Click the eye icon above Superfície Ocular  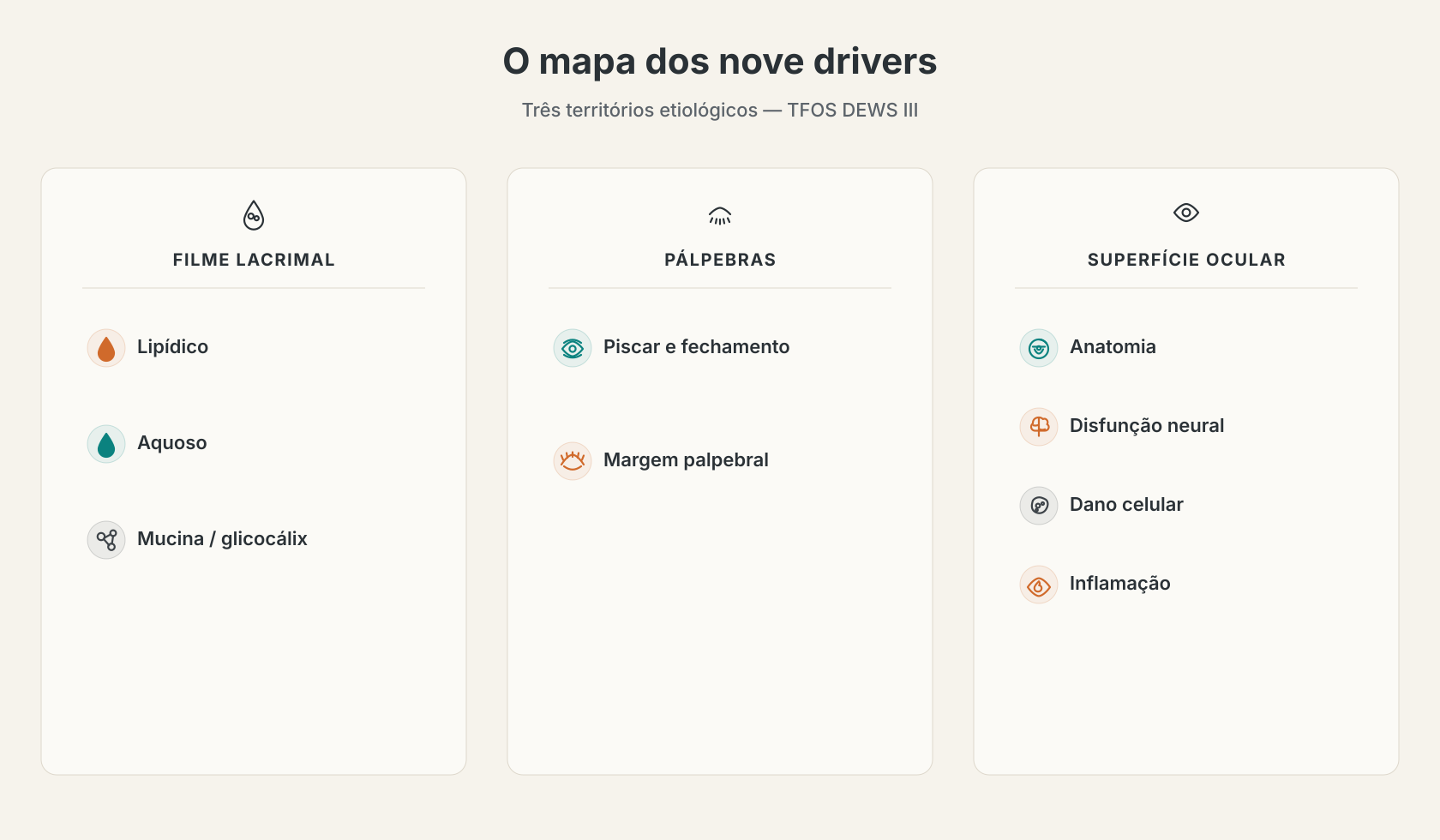coord(1186,213)
